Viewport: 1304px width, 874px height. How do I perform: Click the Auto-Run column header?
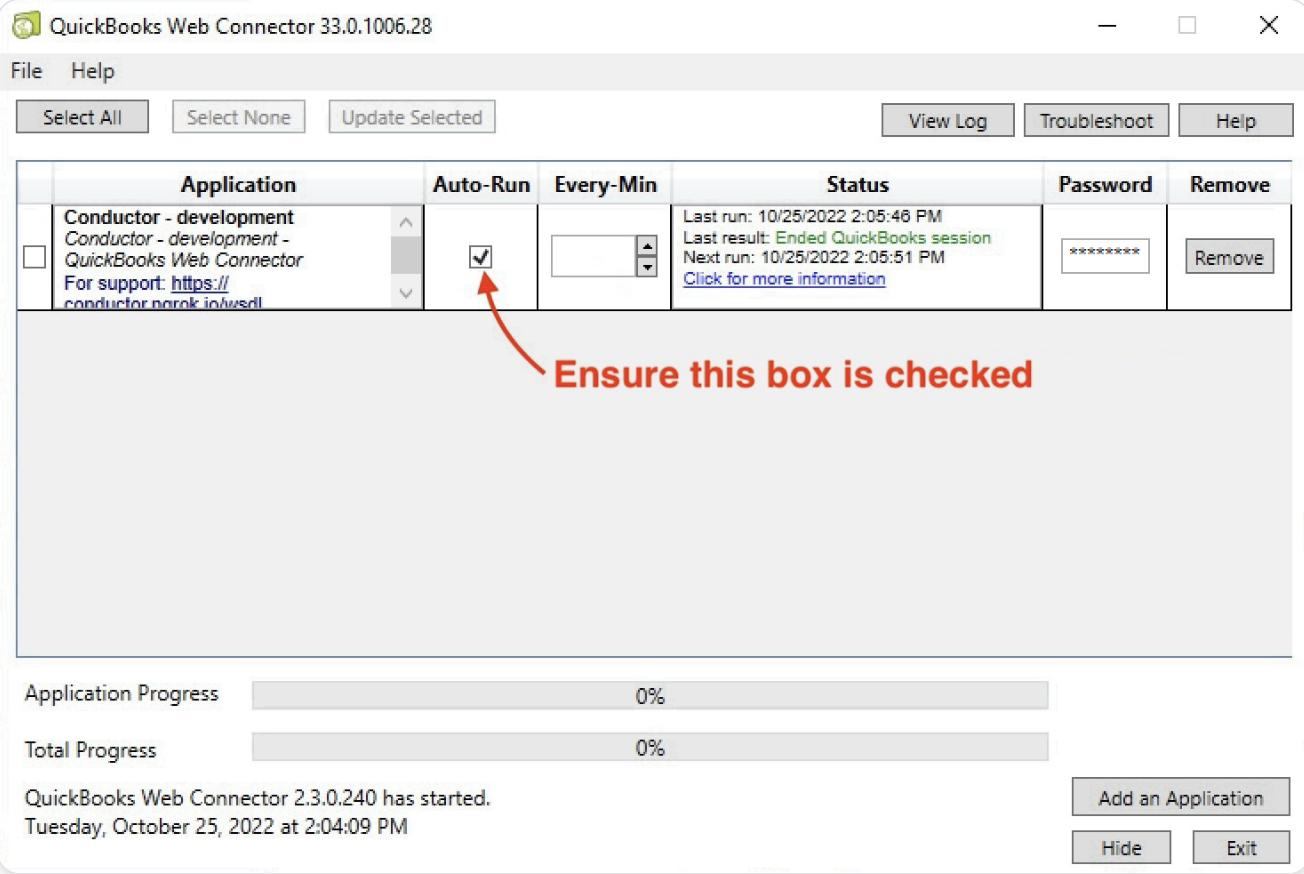pos(481,185)
